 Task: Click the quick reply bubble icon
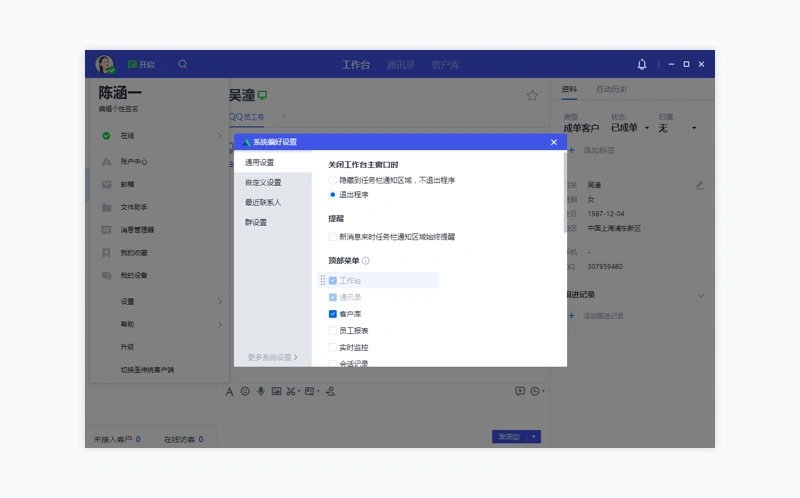[520, 391]
